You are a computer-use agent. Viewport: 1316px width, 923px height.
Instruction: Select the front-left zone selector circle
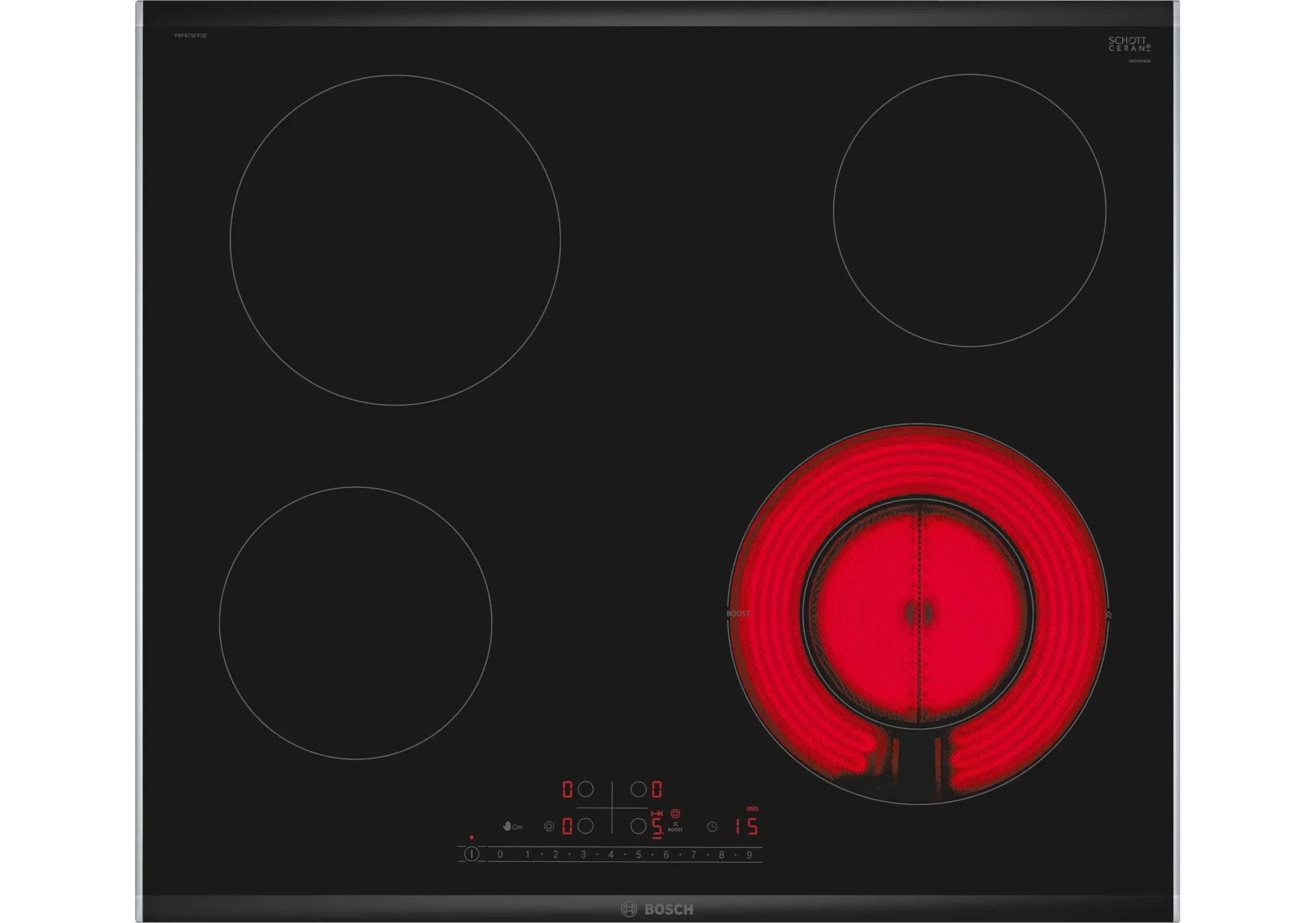pos(585,826)
